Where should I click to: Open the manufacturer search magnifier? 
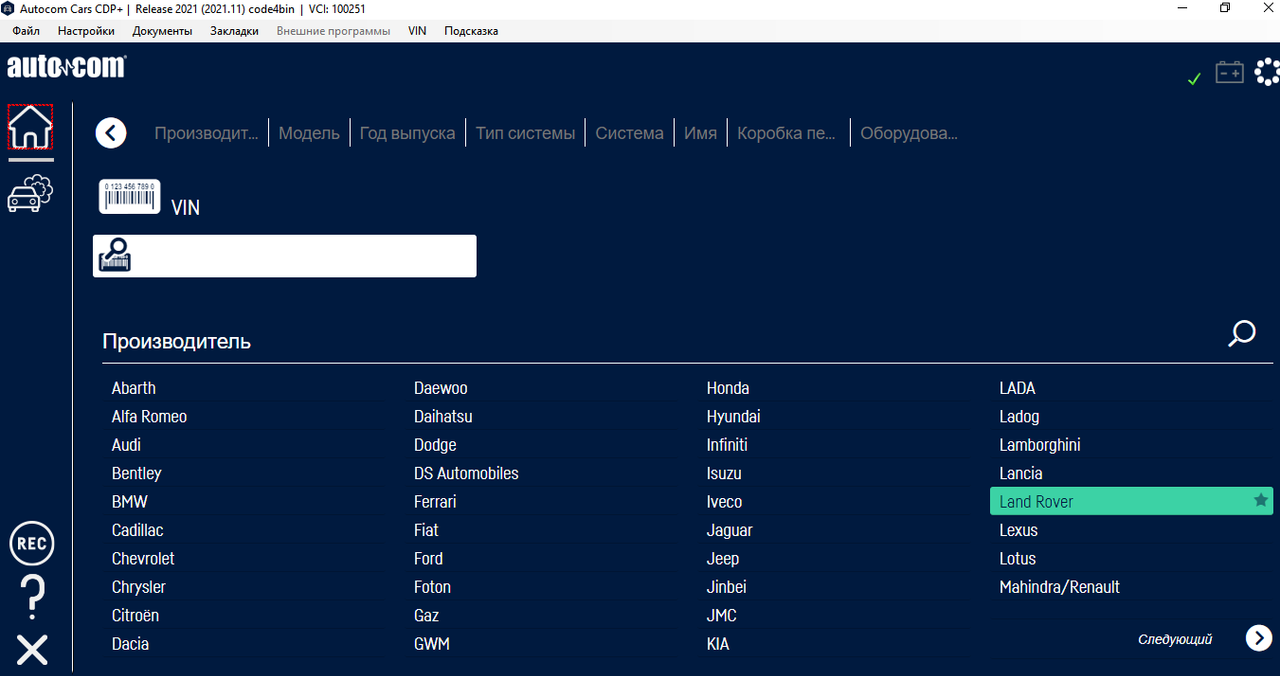click(1241, 334)
